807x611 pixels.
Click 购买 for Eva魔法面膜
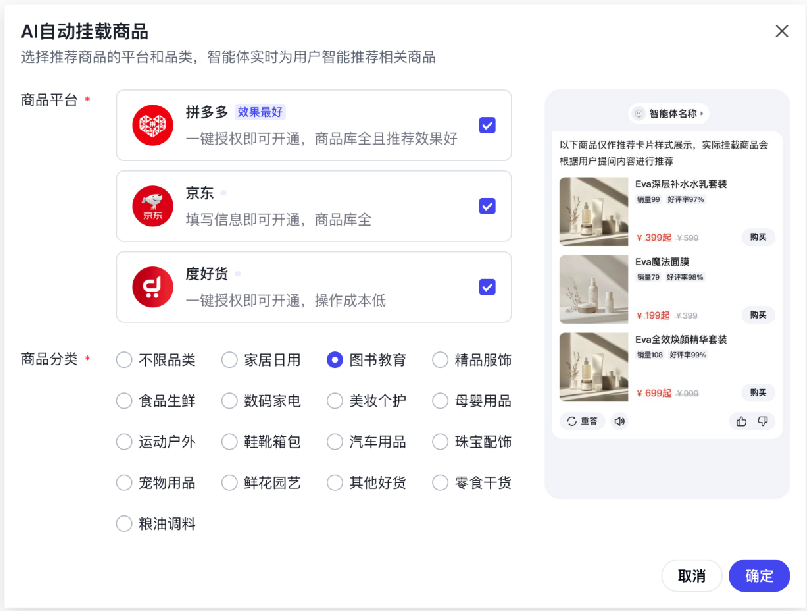[x=758, y=315]
